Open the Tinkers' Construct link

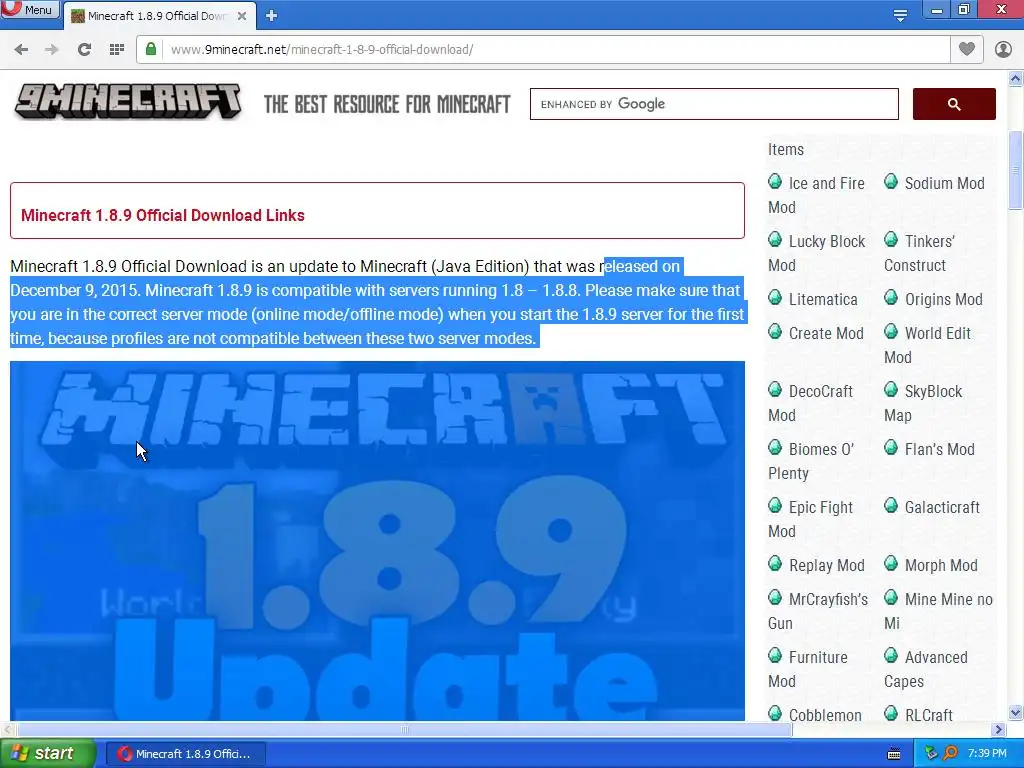click(x=920, y=253)
